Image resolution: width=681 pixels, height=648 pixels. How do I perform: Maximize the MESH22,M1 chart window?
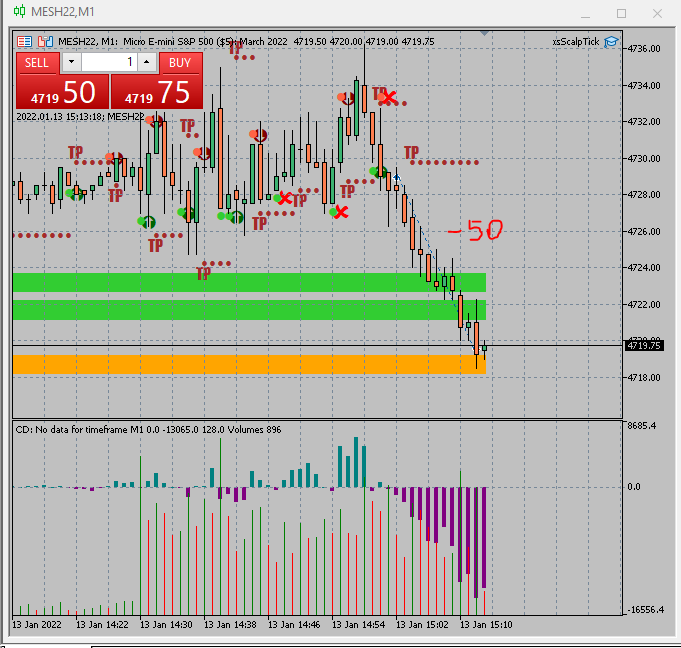(621, 14)
